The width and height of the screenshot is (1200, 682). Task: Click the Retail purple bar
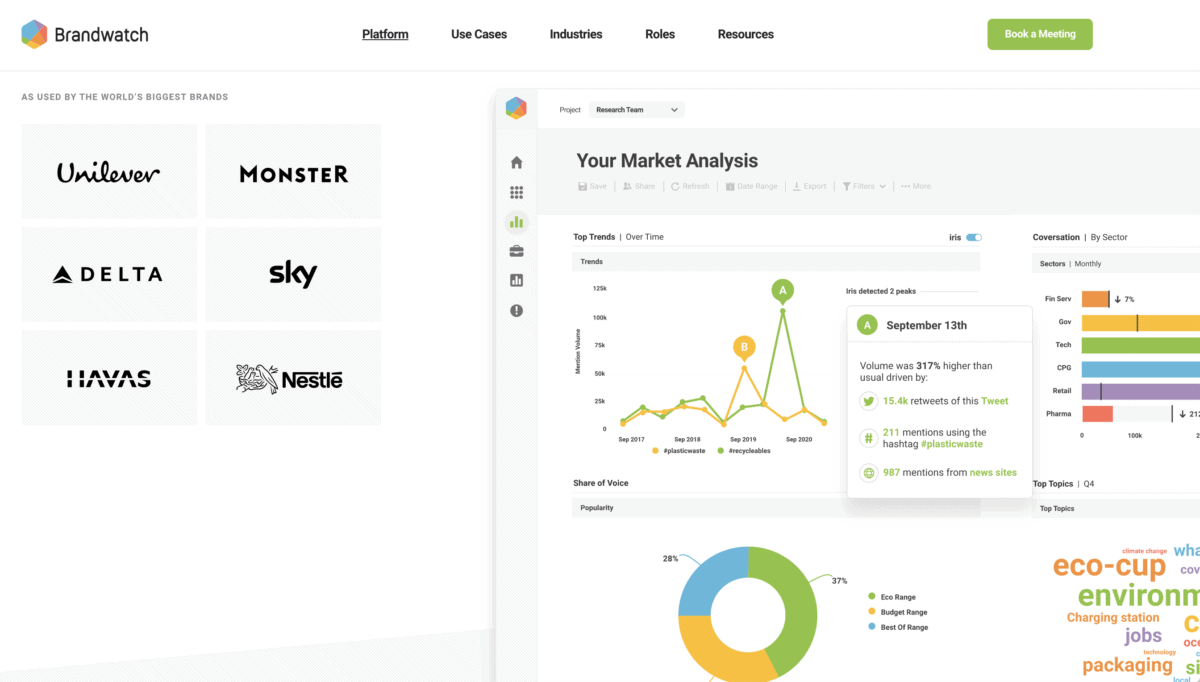tap(1141, 391)
